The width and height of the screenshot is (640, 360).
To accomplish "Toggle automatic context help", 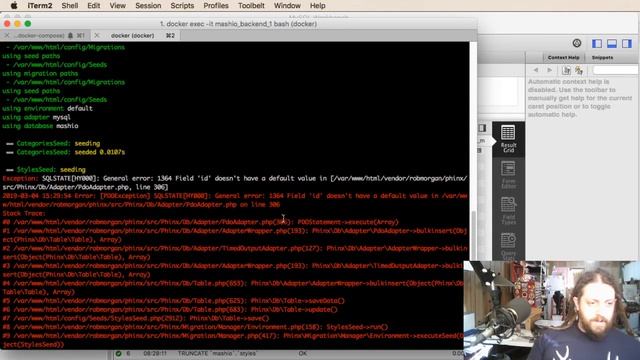I will click(579, 70).
